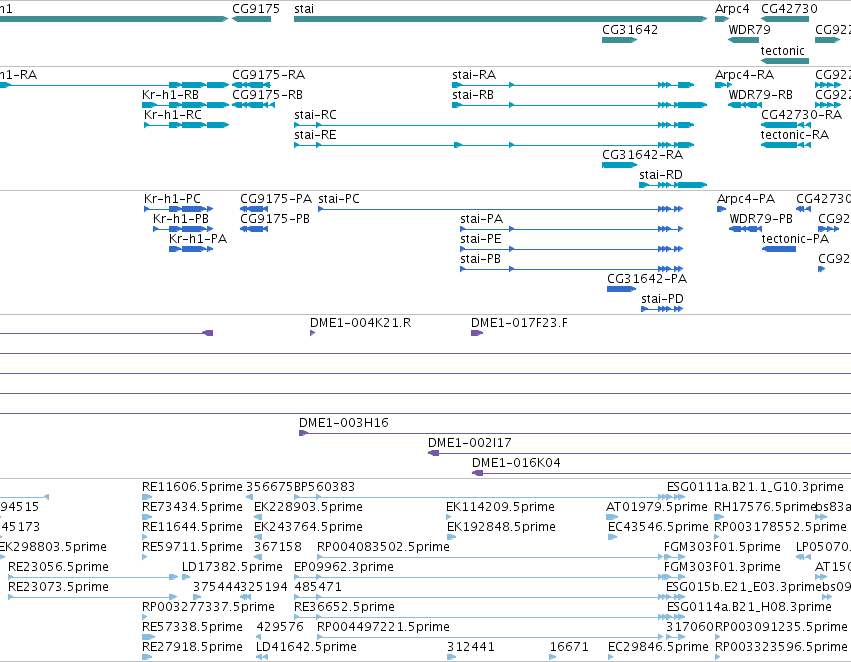
Task: Click EST EK114209.5prime
Action: [x=449, y=518]
